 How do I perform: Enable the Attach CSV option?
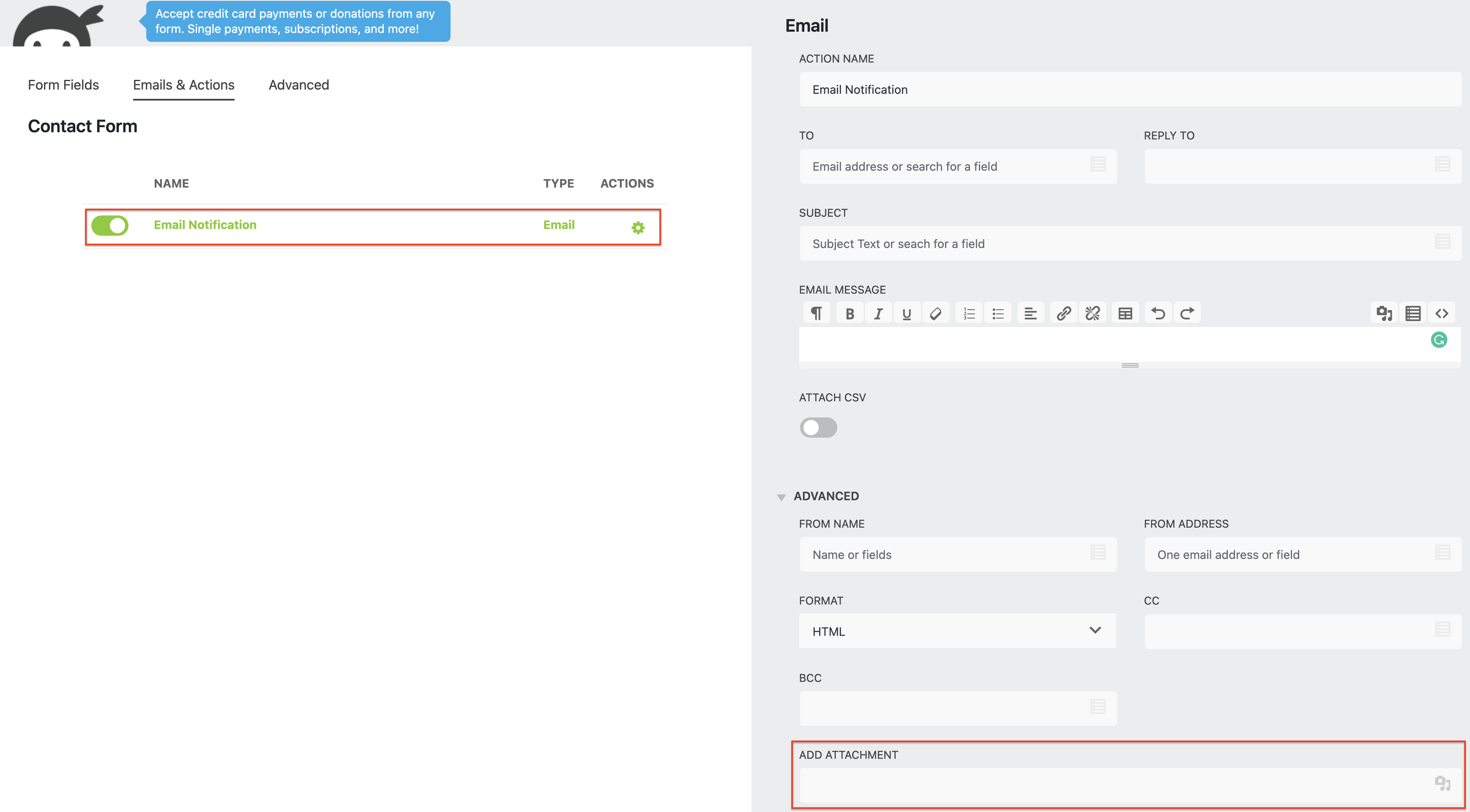[818, 427]
